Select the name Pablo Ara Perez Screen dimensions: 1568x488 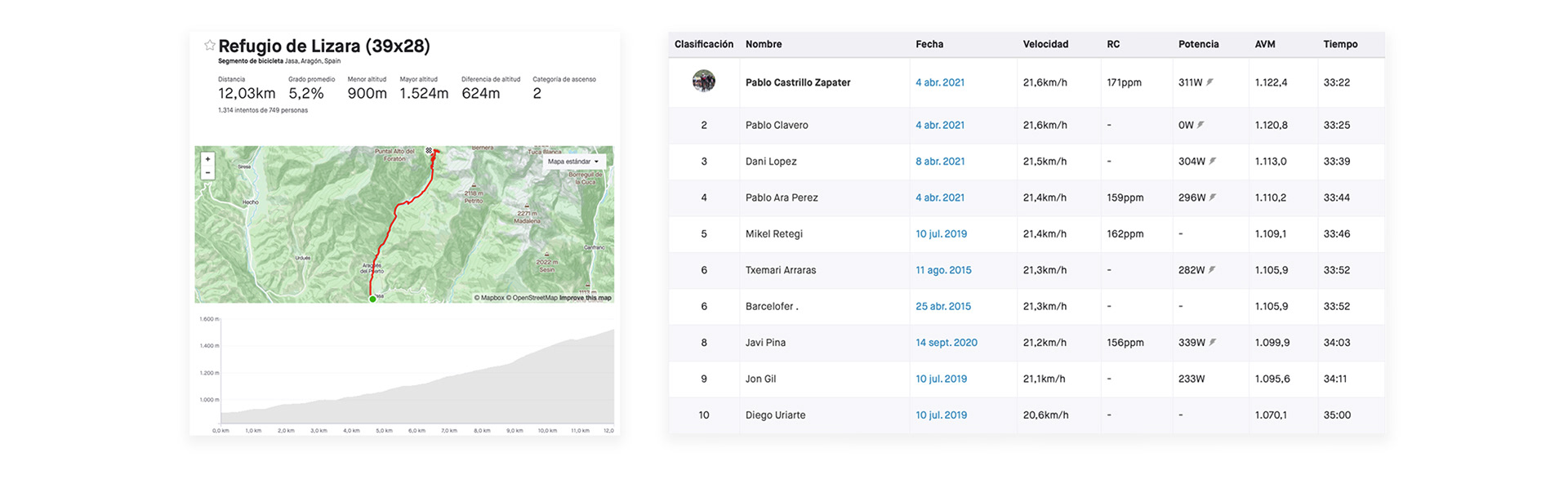click(x=782, y=197)
